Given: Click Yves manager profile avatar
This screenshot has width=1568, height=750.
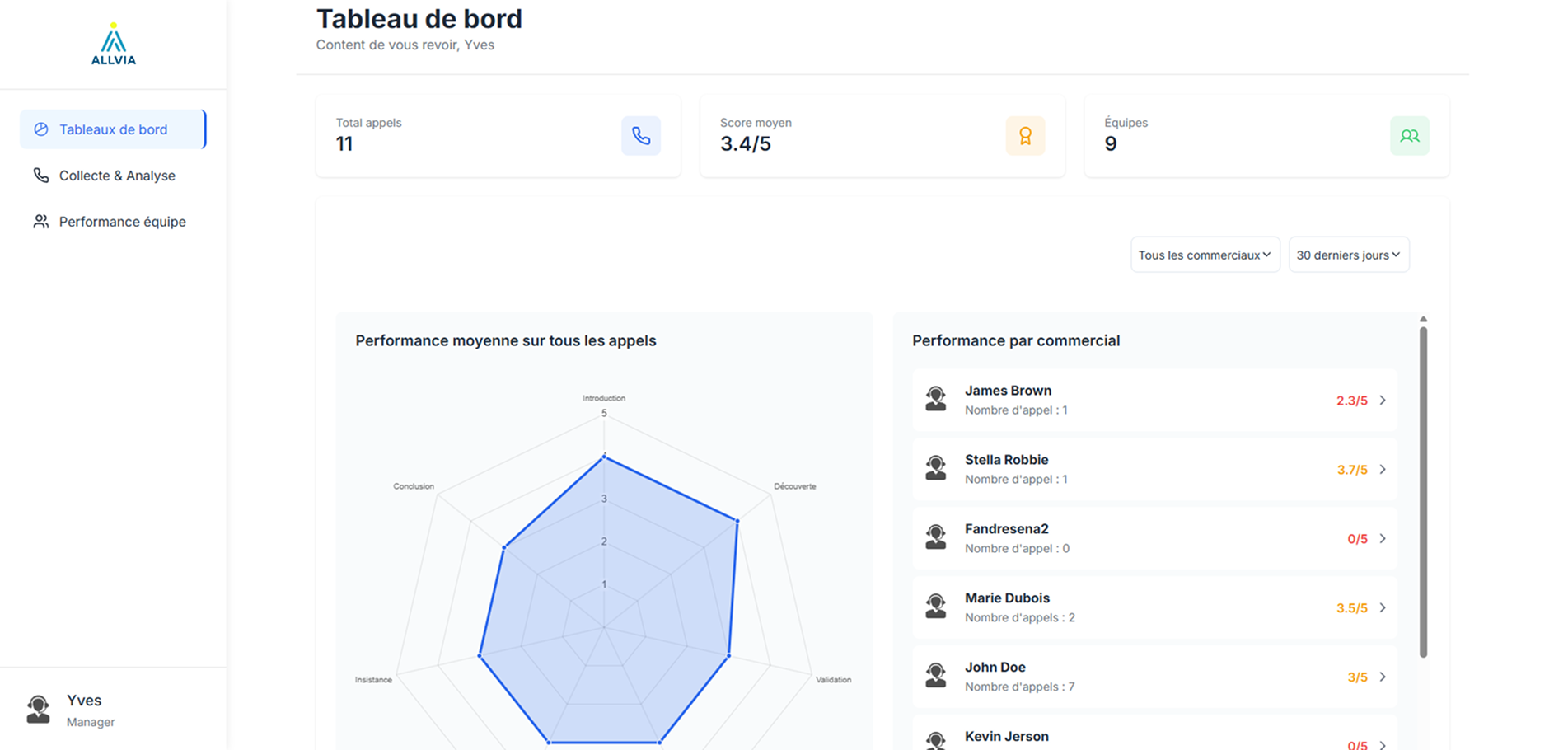Looking at the screenshot, I should pyautogui.click(x=38, y=710).
